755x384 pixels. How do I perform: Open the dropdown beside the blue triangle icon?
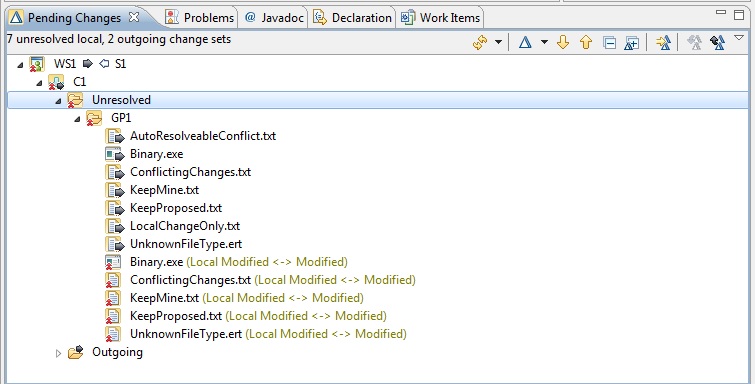tap(544, 42)
